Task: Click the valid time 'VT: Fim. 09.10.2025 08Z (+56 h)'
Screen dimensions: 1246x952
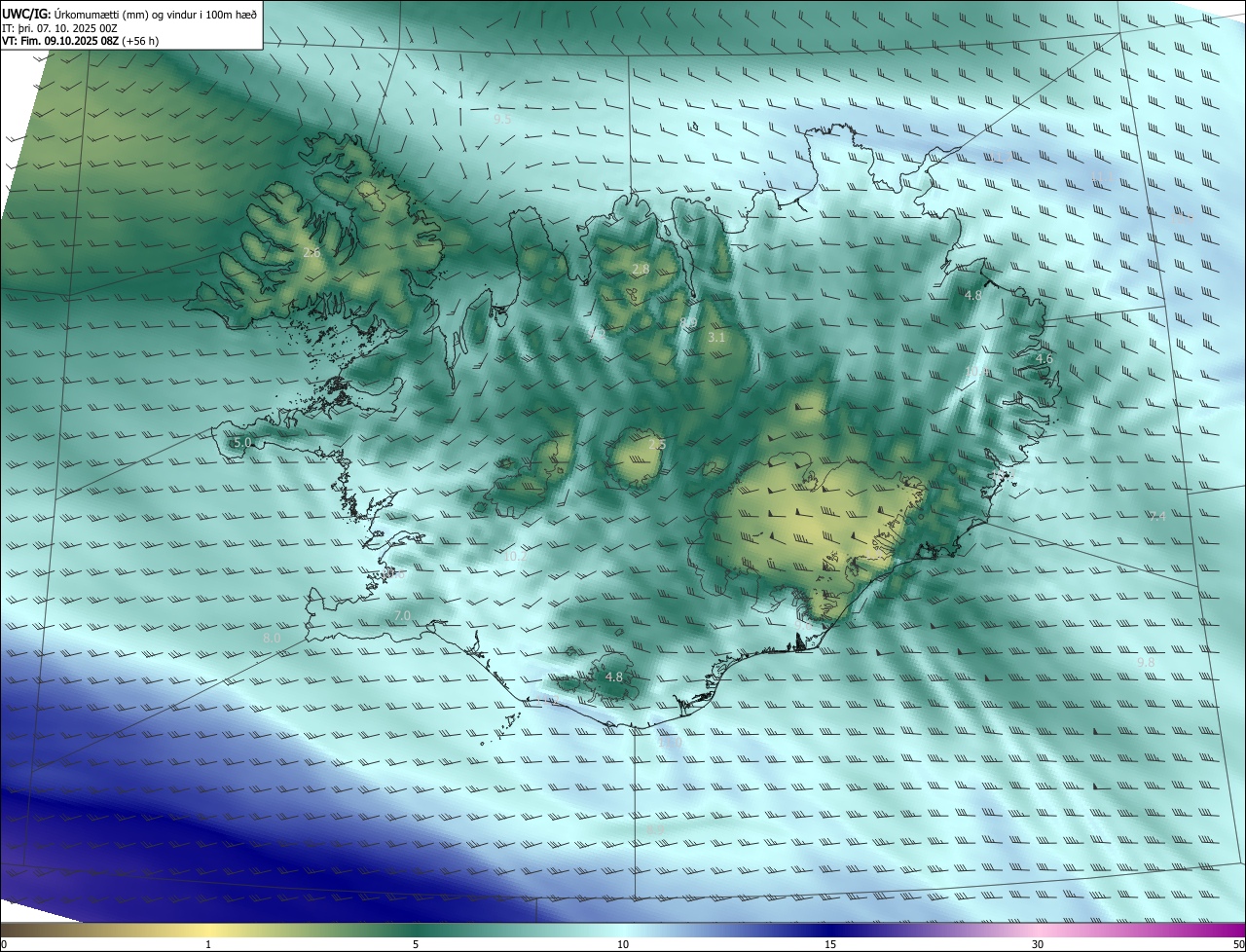Action: click(81, 42)
